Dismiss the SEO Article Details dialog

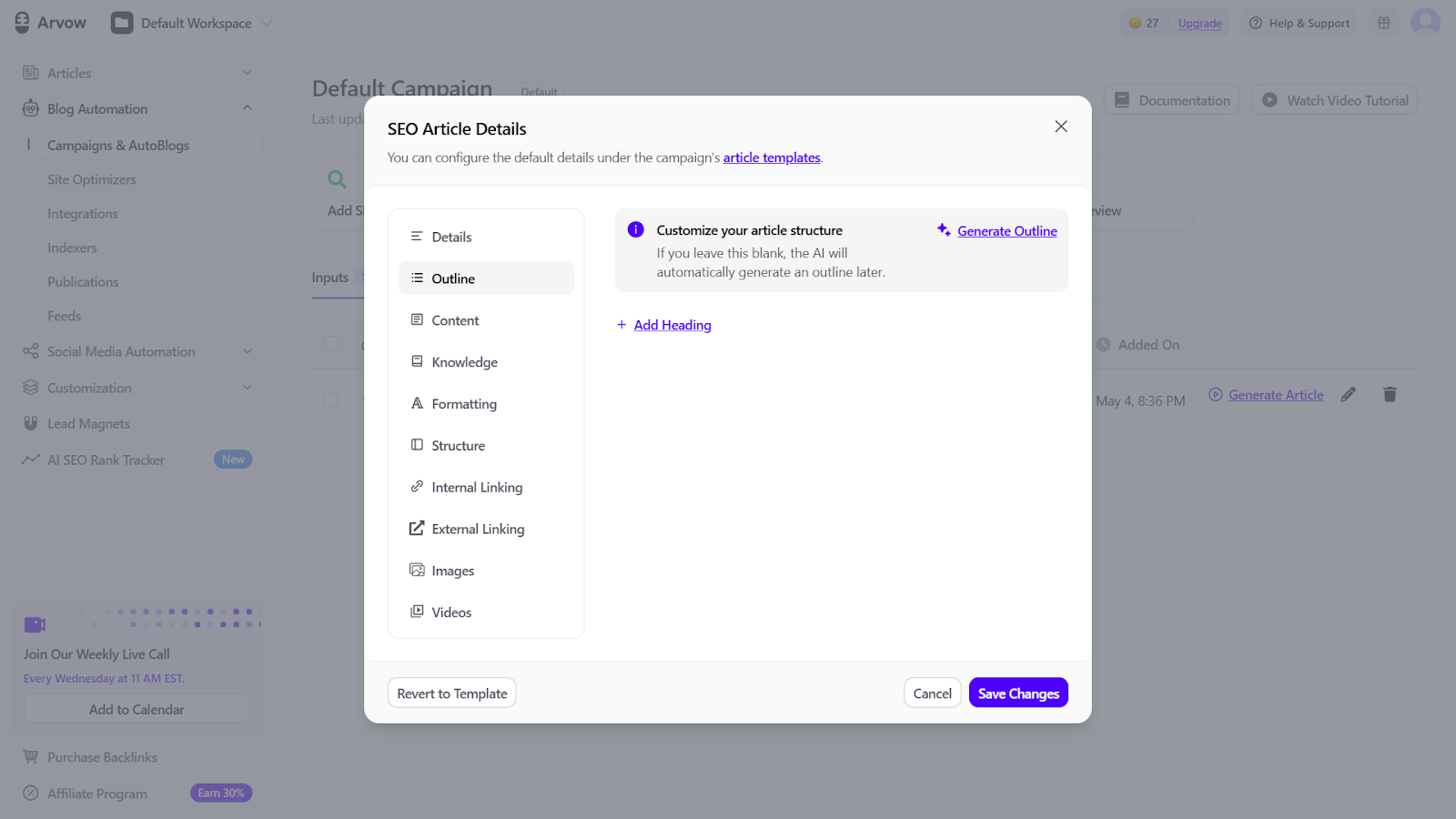(x=1060, y=126)
